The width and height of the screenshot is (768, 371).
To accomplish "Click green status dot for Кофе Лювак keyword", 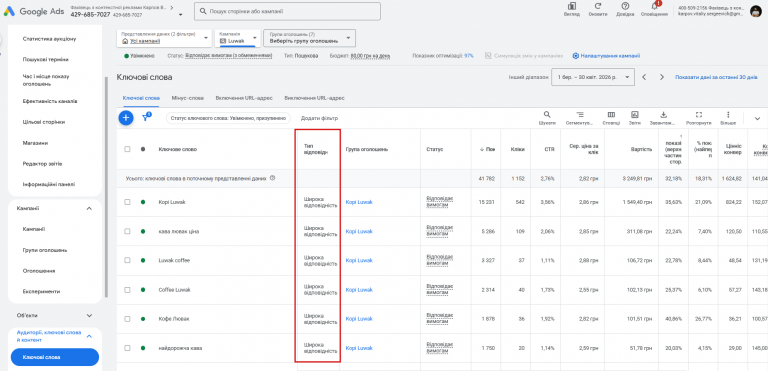I will coord(143,319).
